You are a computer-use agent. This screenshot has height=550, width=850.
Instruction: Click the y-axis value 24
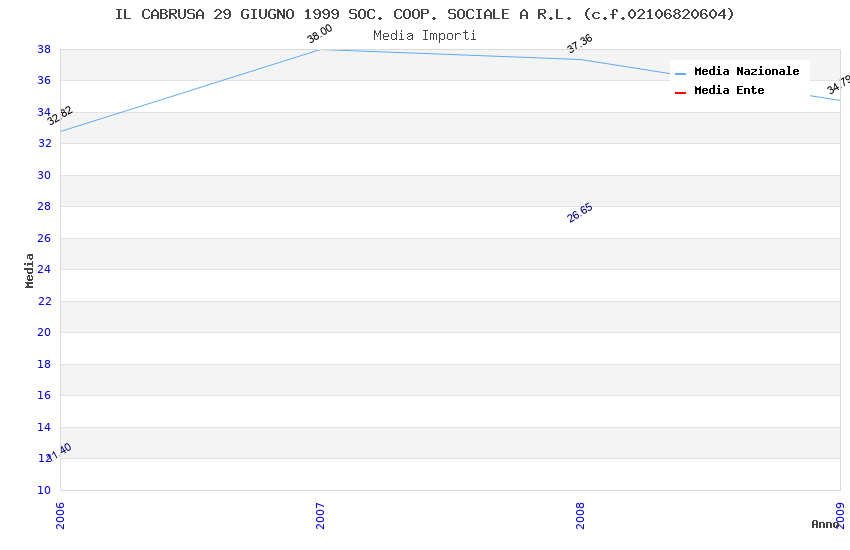[x=44, y=269]
